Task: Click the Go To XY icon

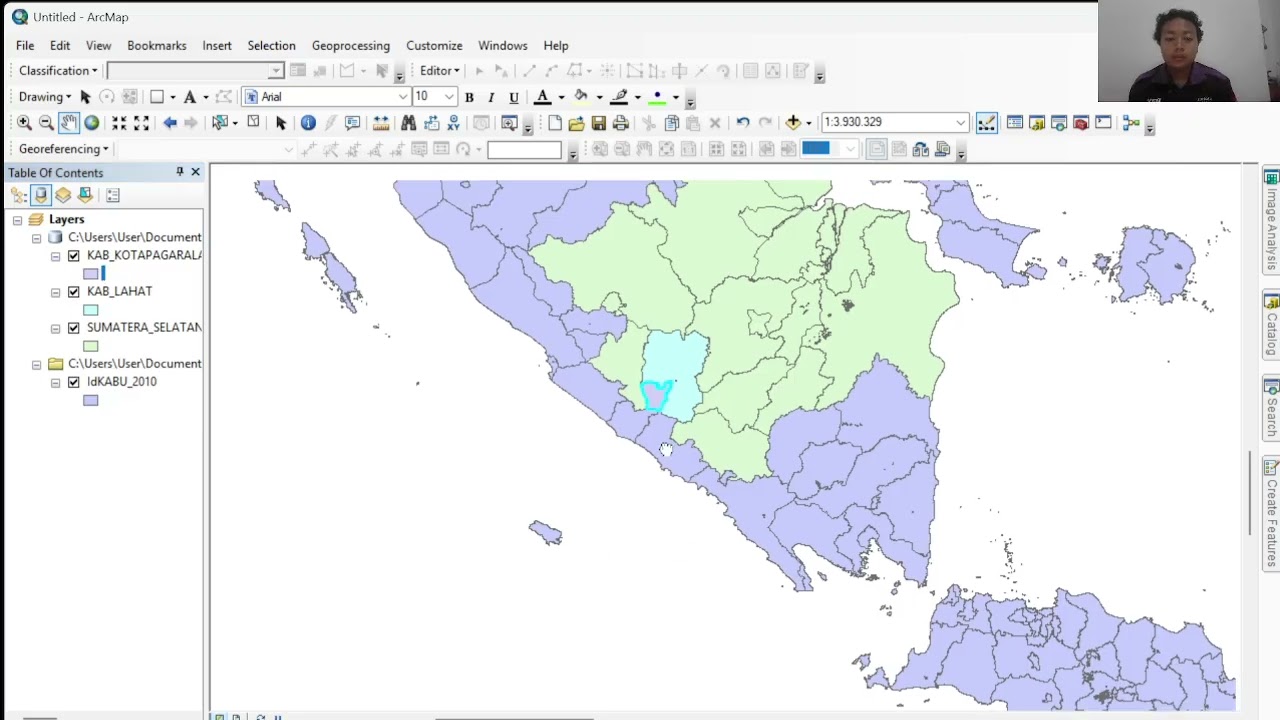Action: point(454,122)
